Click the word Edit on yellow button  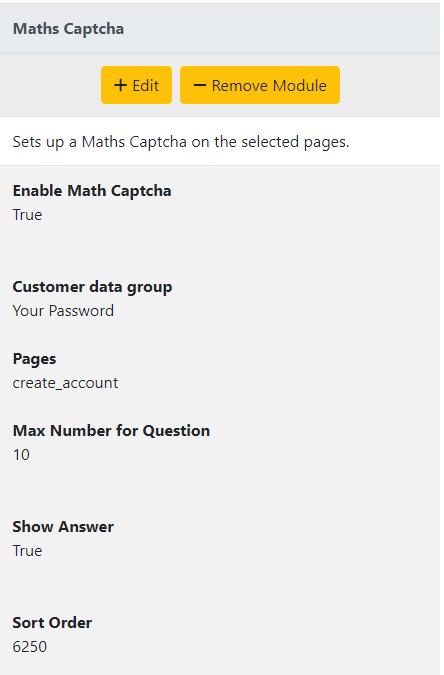pos(146,85)
